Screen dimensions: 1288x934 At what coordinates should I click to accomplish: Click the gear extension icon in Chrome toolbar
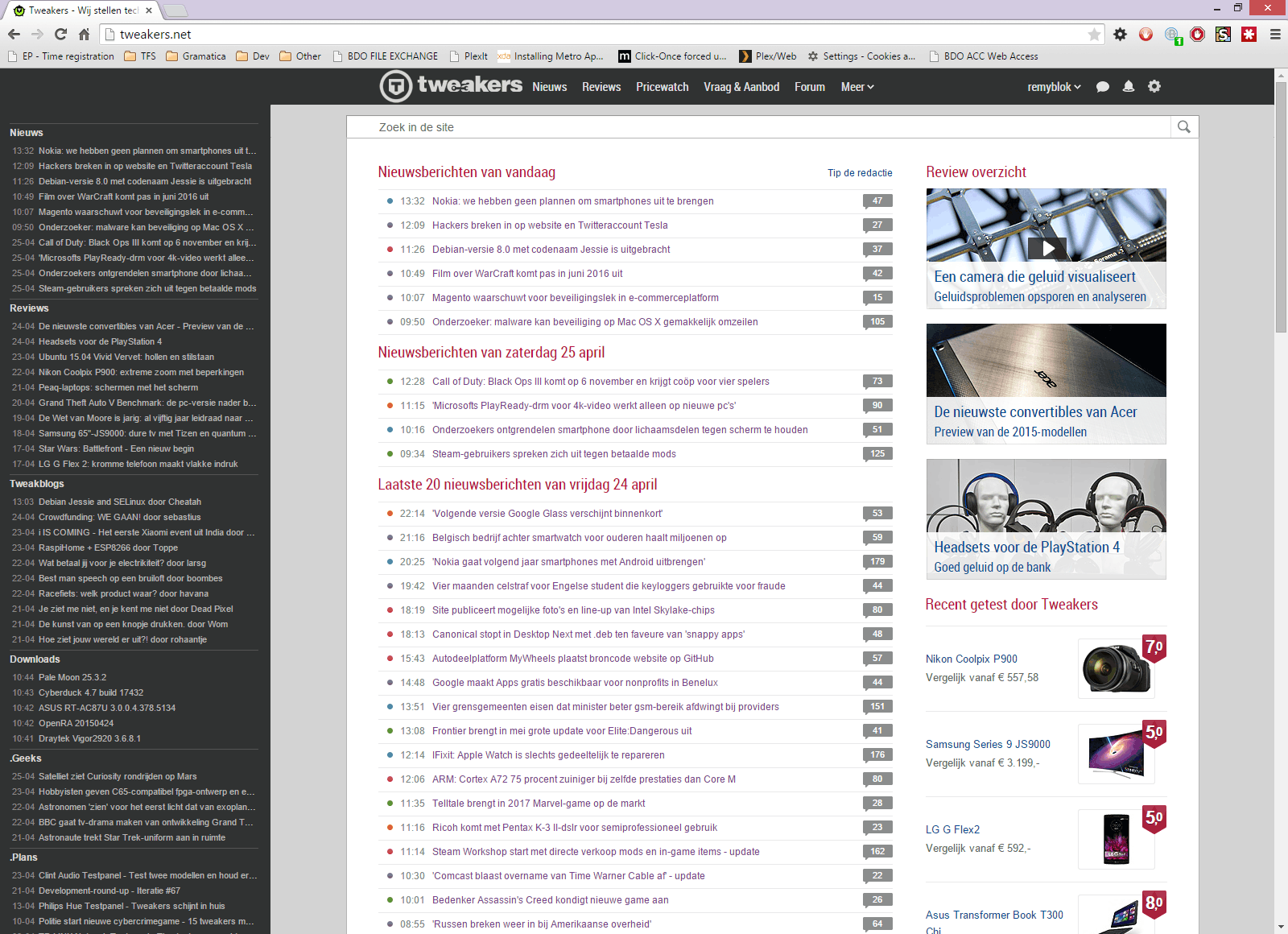coord(1121,34)
